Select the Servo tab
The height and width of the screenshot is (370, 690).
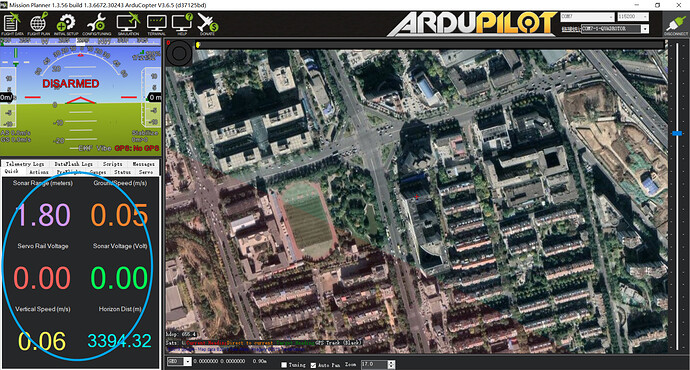tap(146, 172)
